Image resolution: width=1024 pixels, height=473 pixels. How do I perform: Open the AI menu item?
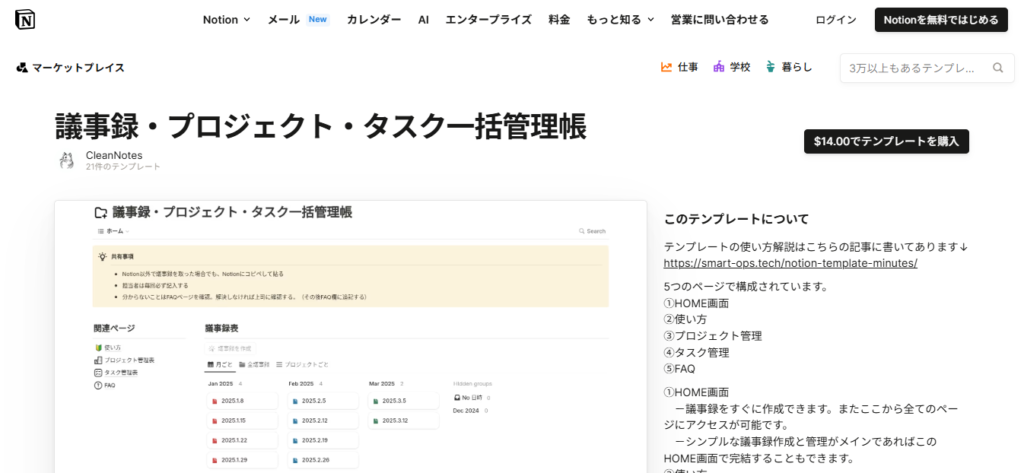point(423,20)
